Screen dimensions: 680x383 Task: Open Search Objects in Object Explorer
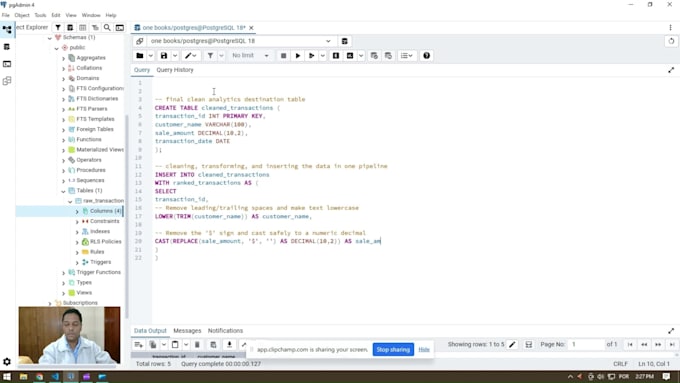(x=107, y=27)
